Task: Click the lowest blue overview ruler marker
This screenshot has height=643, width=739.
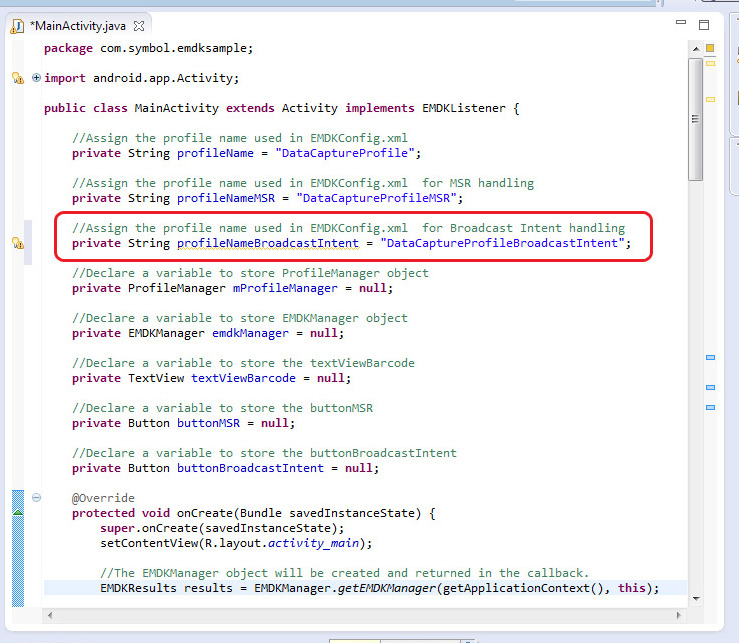Action: pos(710,407)
